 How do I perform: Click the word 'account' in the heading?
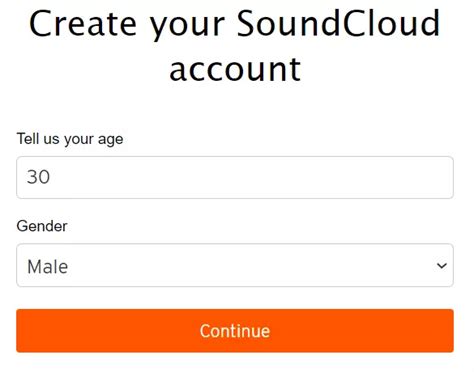235,69
